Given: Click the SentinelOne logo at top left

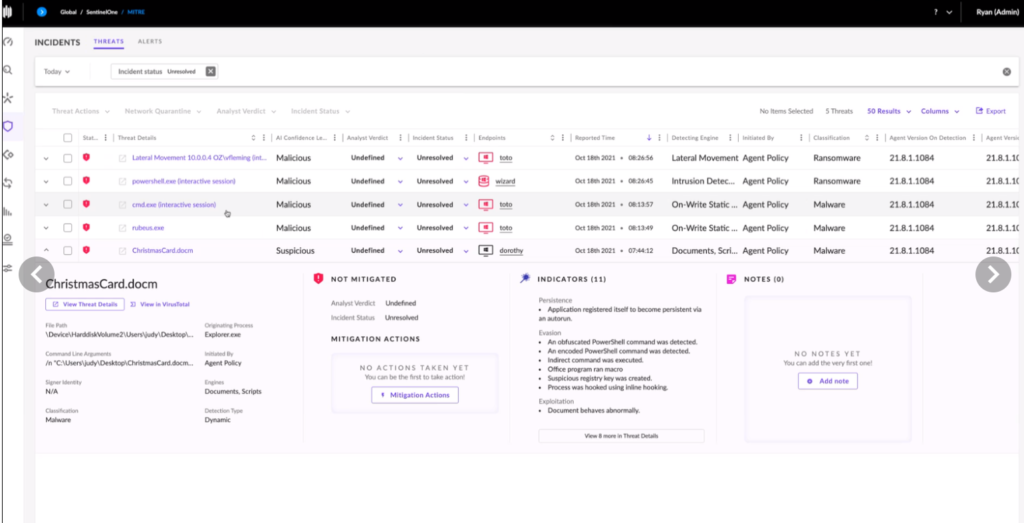Looking at the screenshot, I should (x=8, y=12).
